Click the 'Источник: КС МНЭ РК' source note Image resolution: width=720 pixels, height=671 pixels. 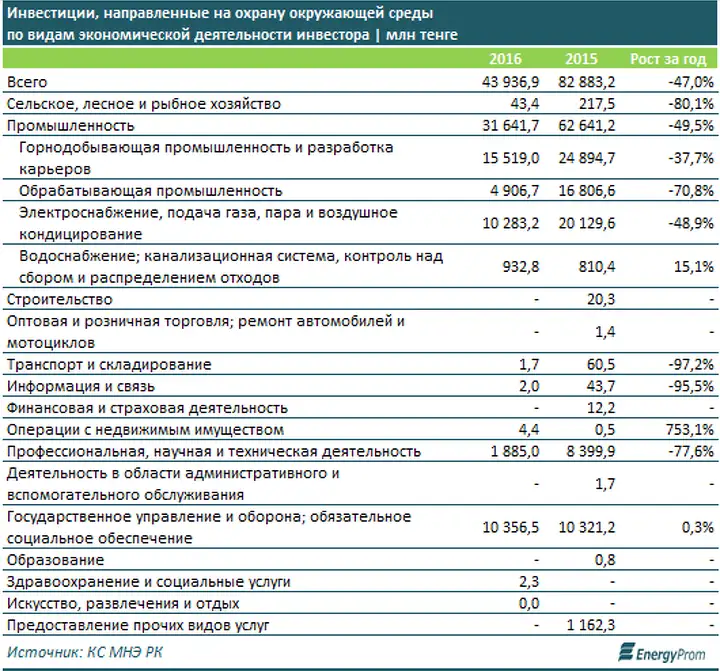click(x=85, y=652)
